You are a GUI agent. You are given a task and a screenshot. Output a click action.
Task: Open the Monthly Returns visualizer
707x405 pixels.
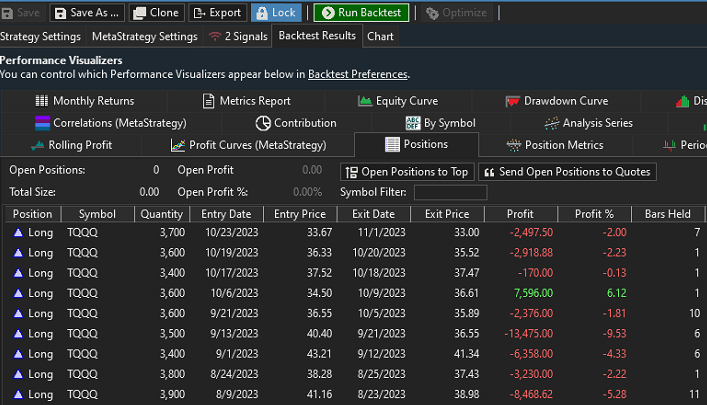tap(84, 101)
